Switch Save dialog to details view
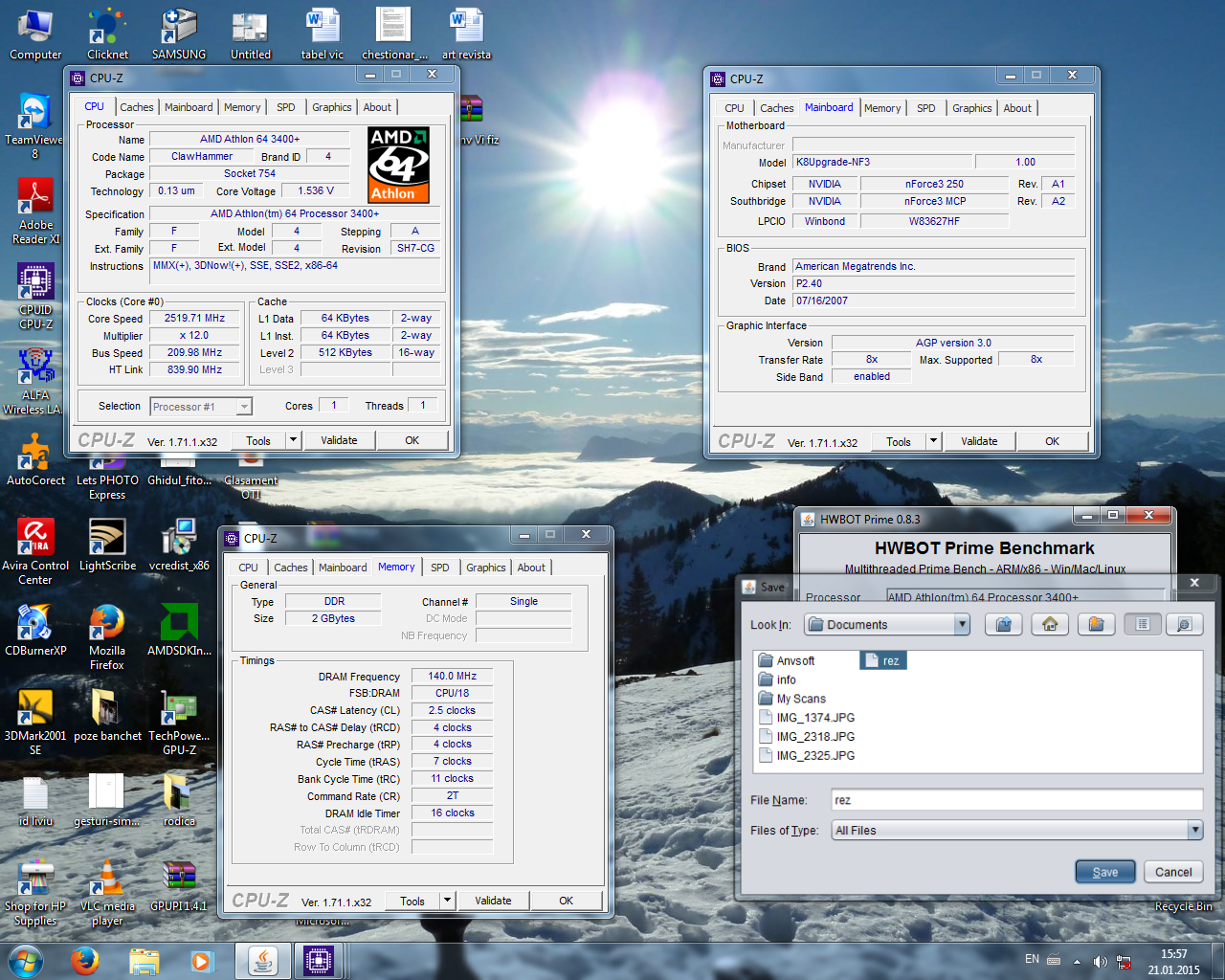This screenshot has width=1225, height=980. coord(1184,624)
